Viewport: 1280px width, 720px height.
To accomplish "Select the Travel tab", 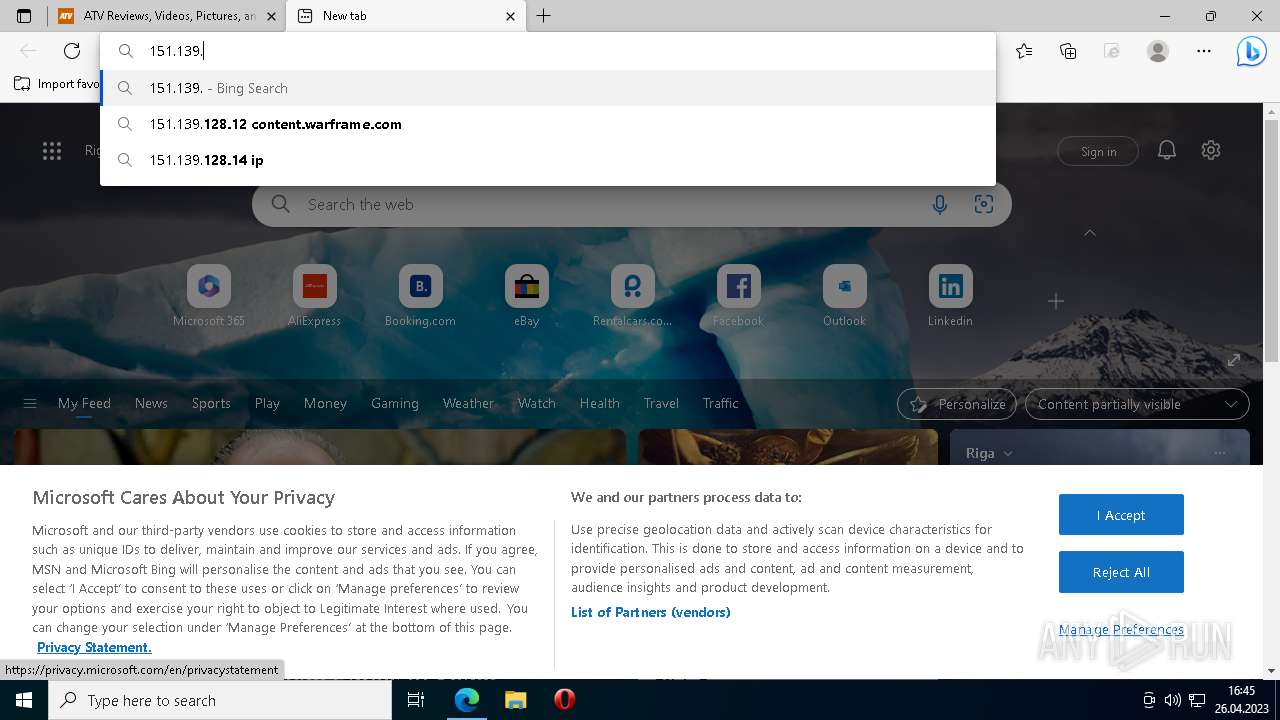I will tap(661, 403).
